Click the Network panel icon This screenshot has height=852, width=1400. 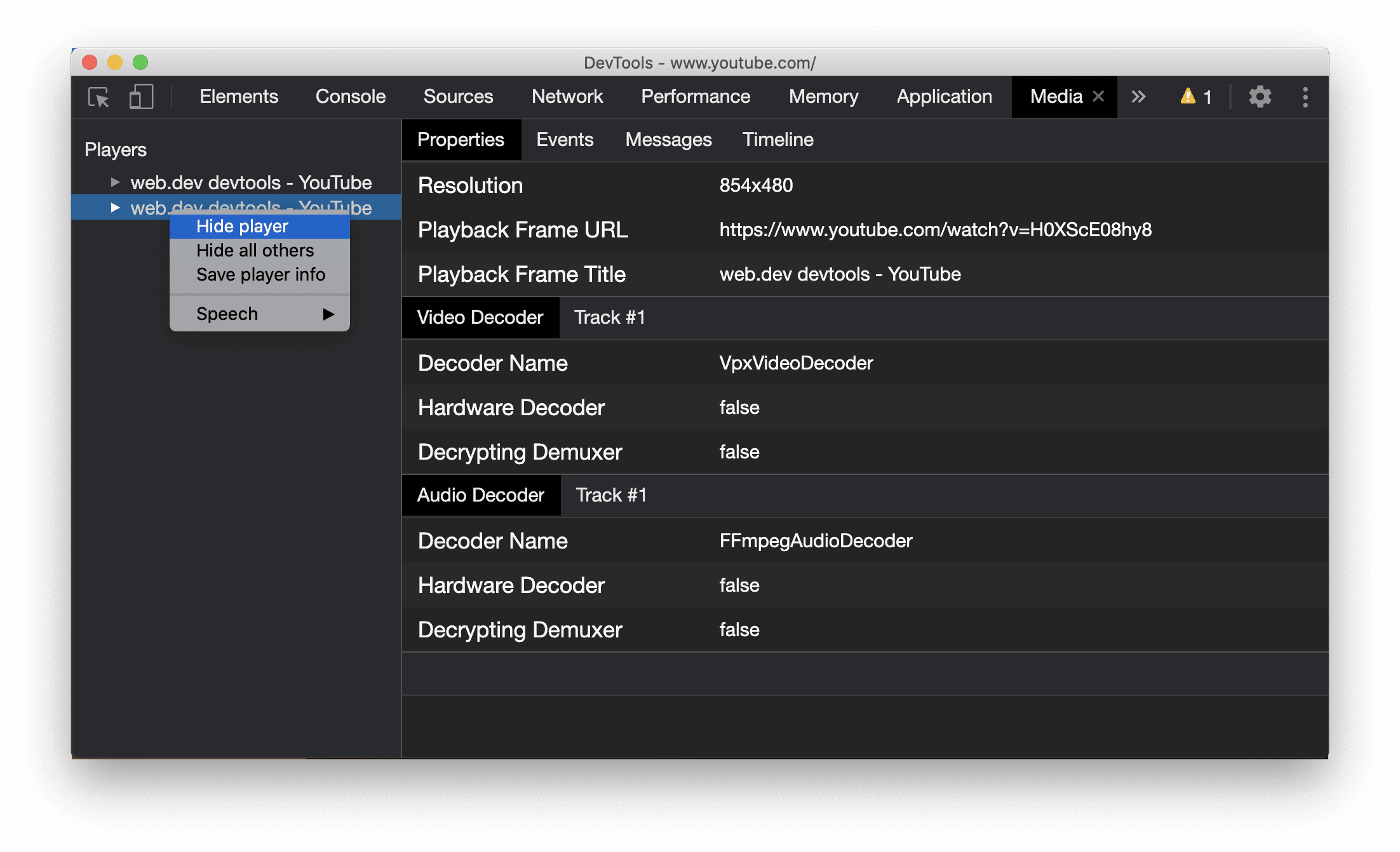(x=568, y=97)
